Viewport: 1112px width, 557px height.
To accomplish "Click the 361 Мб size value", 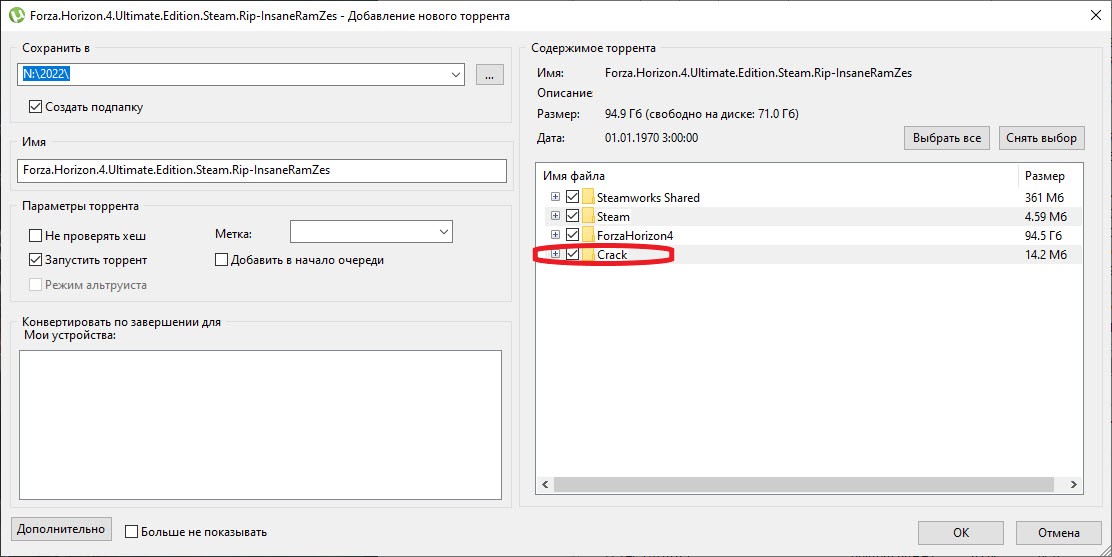I will pos(1045,197).
